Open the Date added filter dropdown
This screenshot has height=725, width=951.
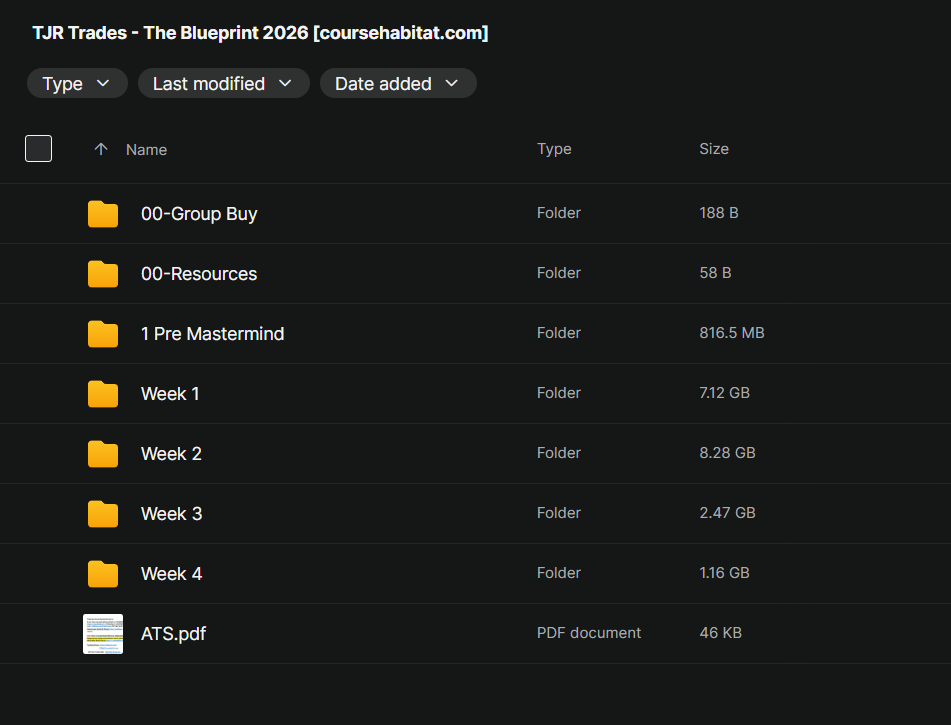coord(397,84)
